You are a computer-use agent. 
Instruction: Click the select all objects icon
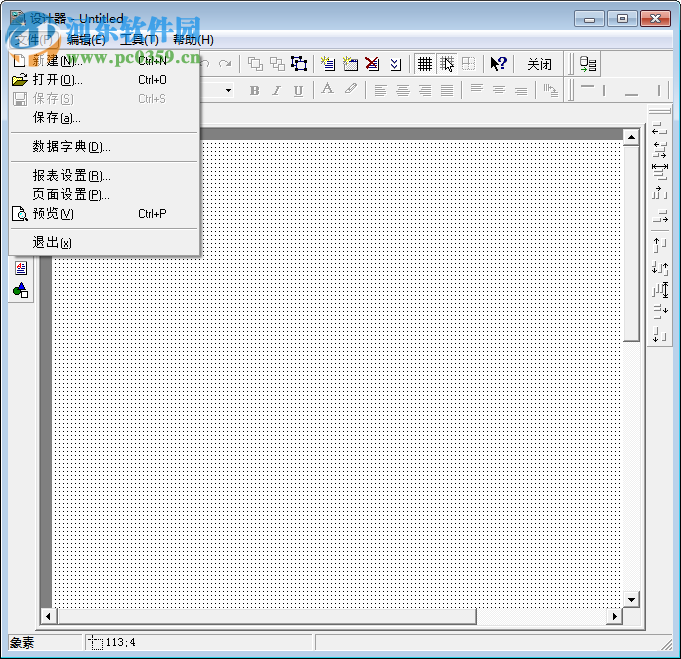pos(299,64)
